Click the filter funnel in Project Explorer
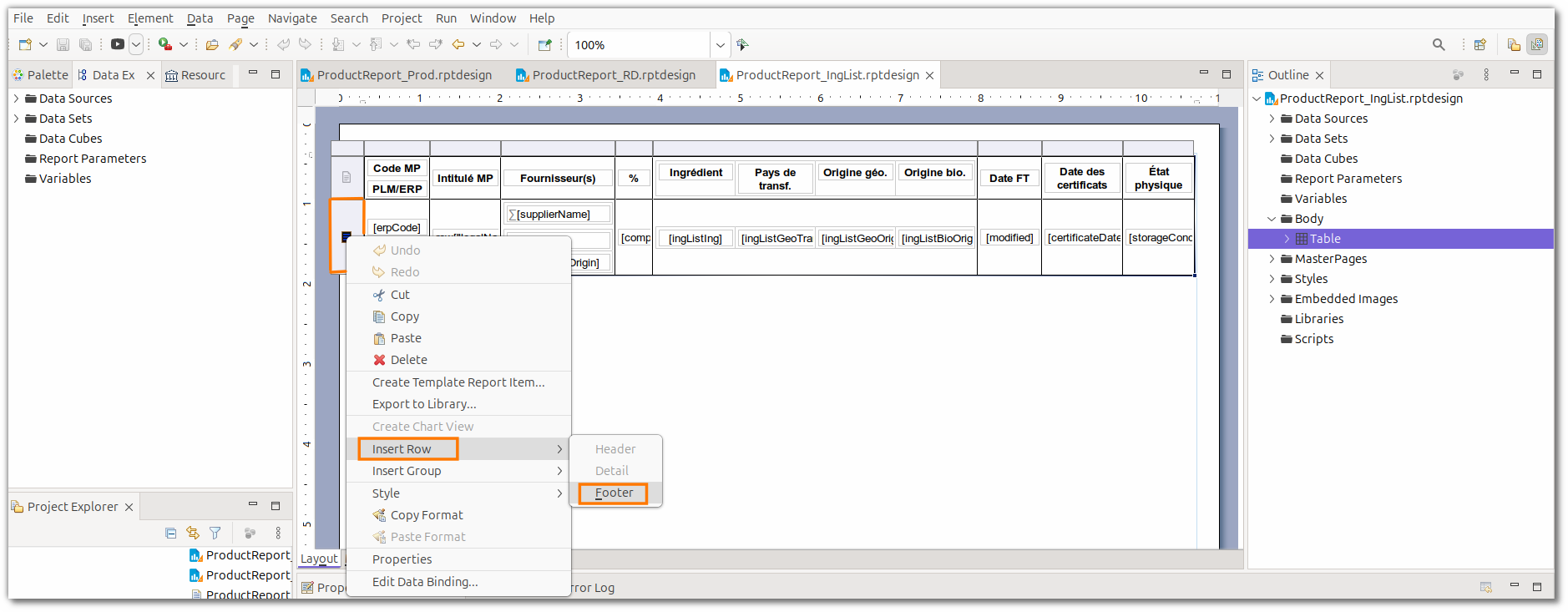This screenshot has height=612, width=1568. [215, 533]
